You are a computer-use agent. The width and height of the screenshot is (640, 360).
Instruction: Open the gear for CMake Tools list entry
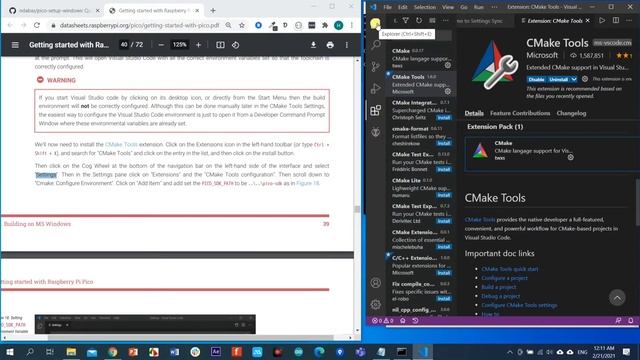point(448,91)
